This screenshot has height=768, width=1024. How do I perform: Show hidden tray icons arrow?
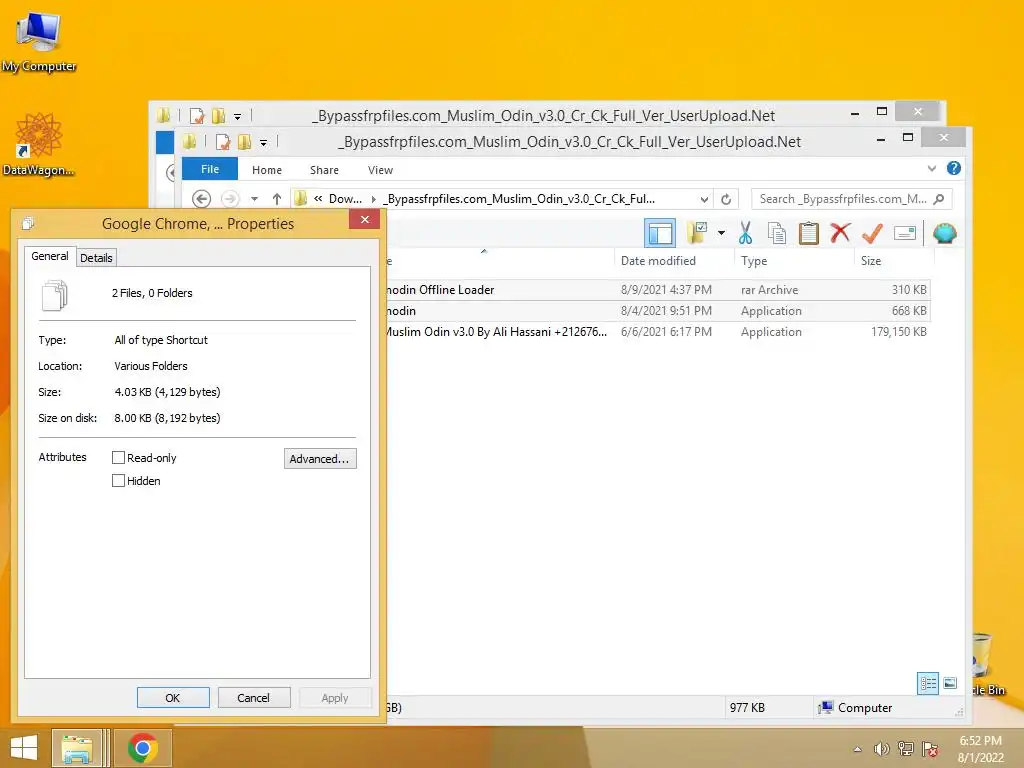point(857,749)
